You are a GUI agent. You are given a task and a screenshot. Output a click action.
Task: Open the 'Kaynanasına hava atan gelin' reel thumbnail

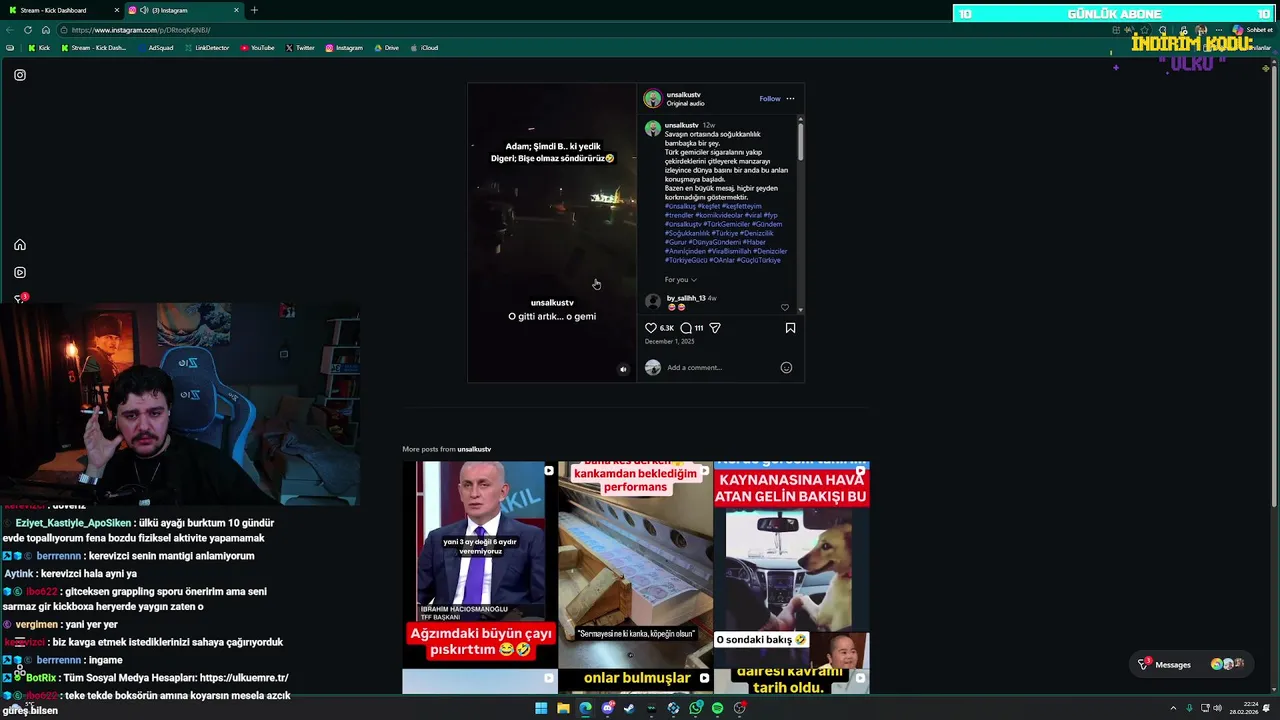pos(791,565)
